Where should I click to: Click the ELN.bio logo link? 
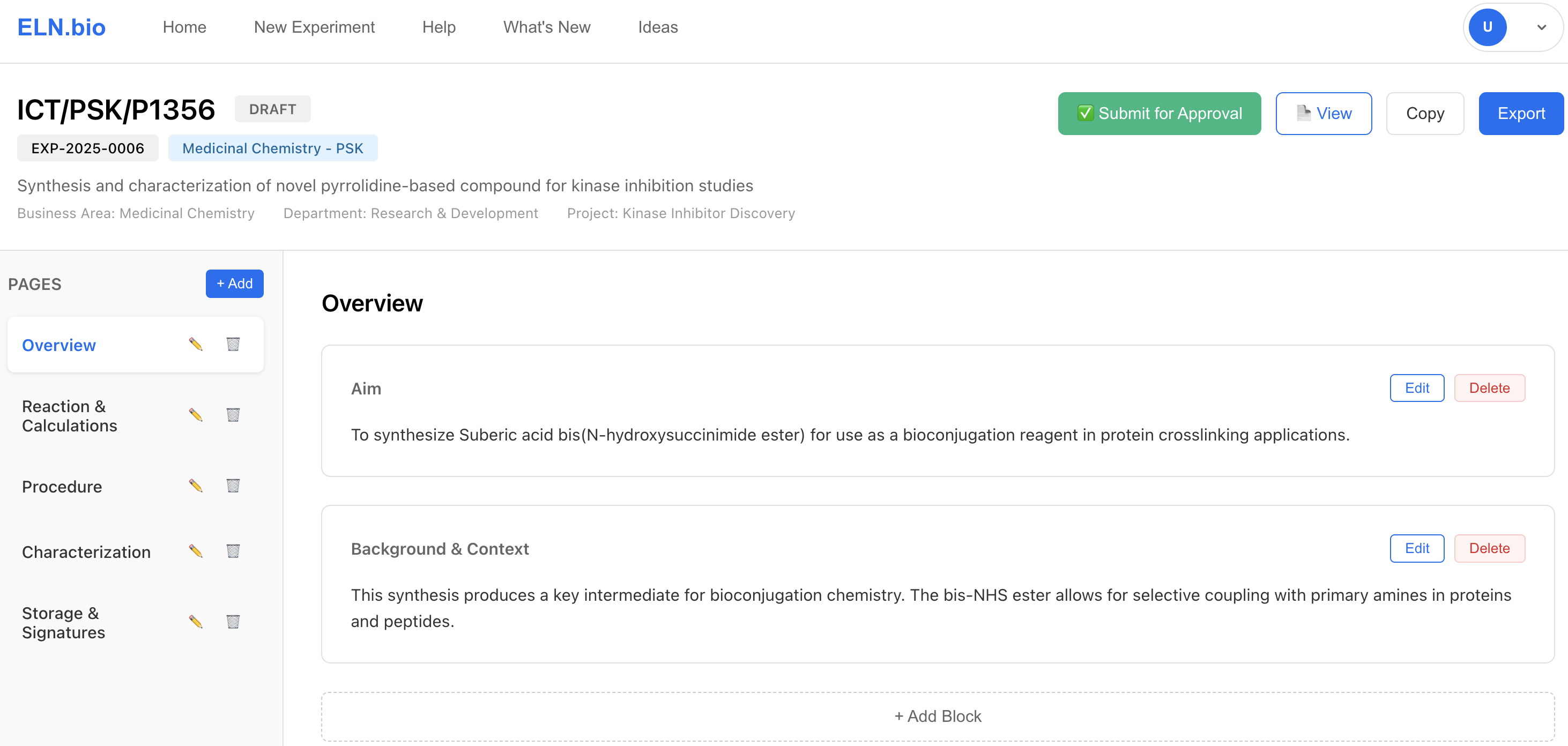[x=62, y=27]
